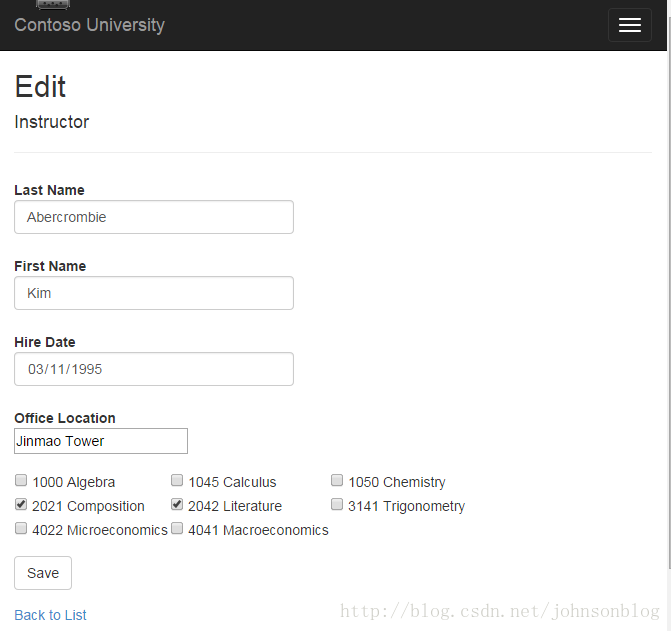Click the 1000 Algebra label text

tap(74, 482)
